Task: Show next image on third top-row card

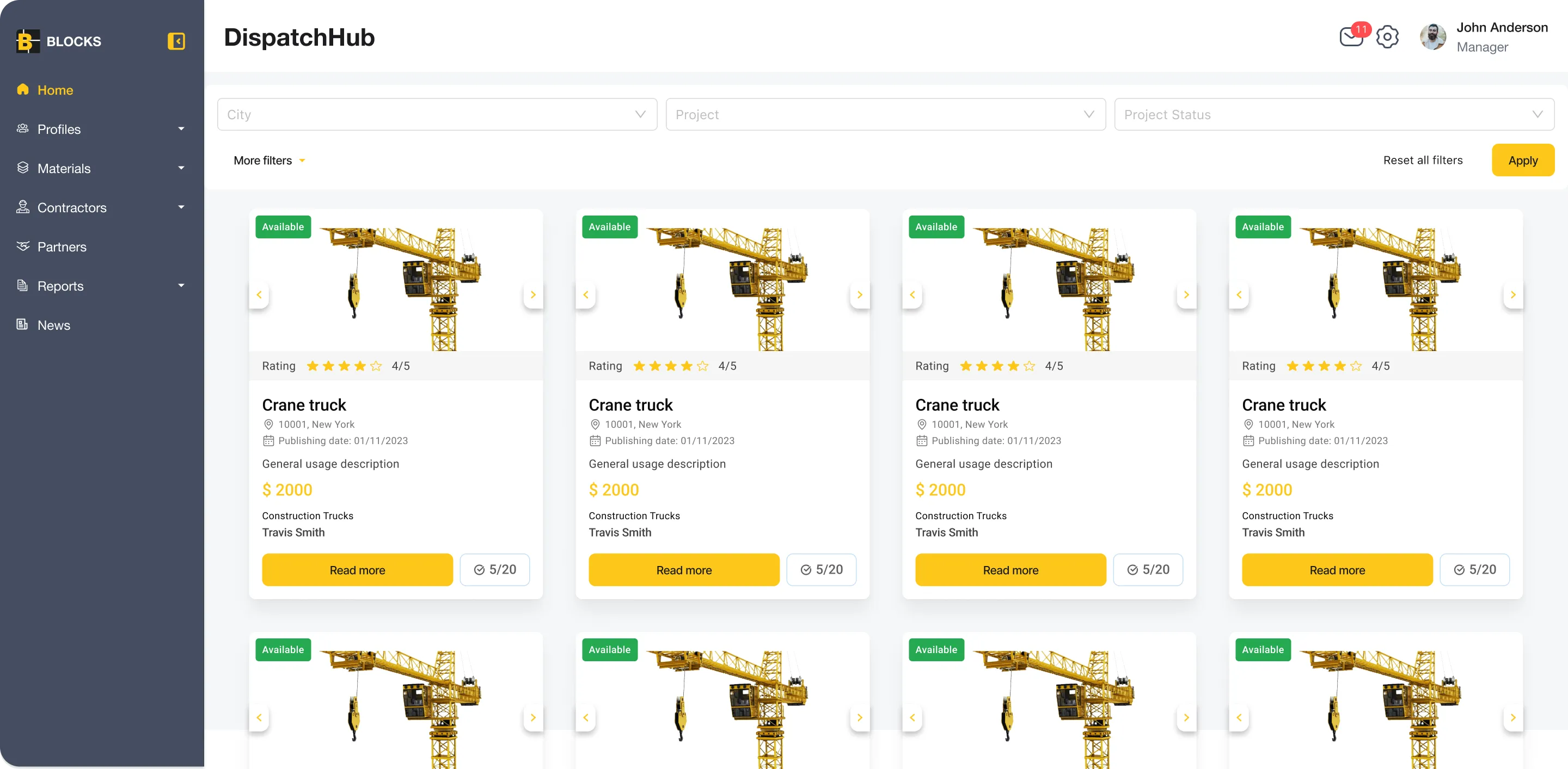Action: click(x=1186, y=294)
